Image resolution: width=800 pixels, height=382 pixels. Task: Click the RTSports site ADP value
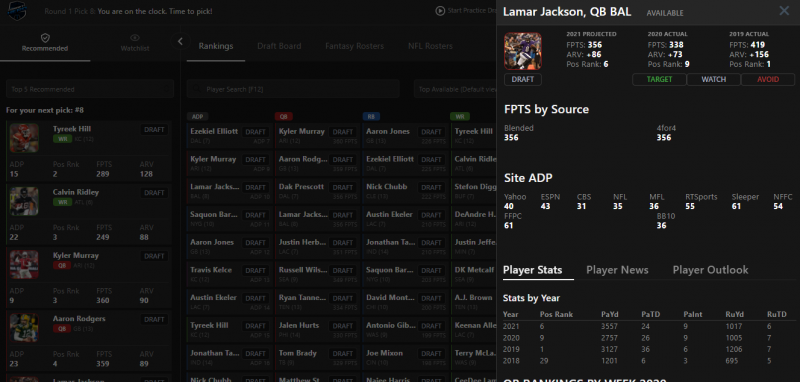click(690, 207)
